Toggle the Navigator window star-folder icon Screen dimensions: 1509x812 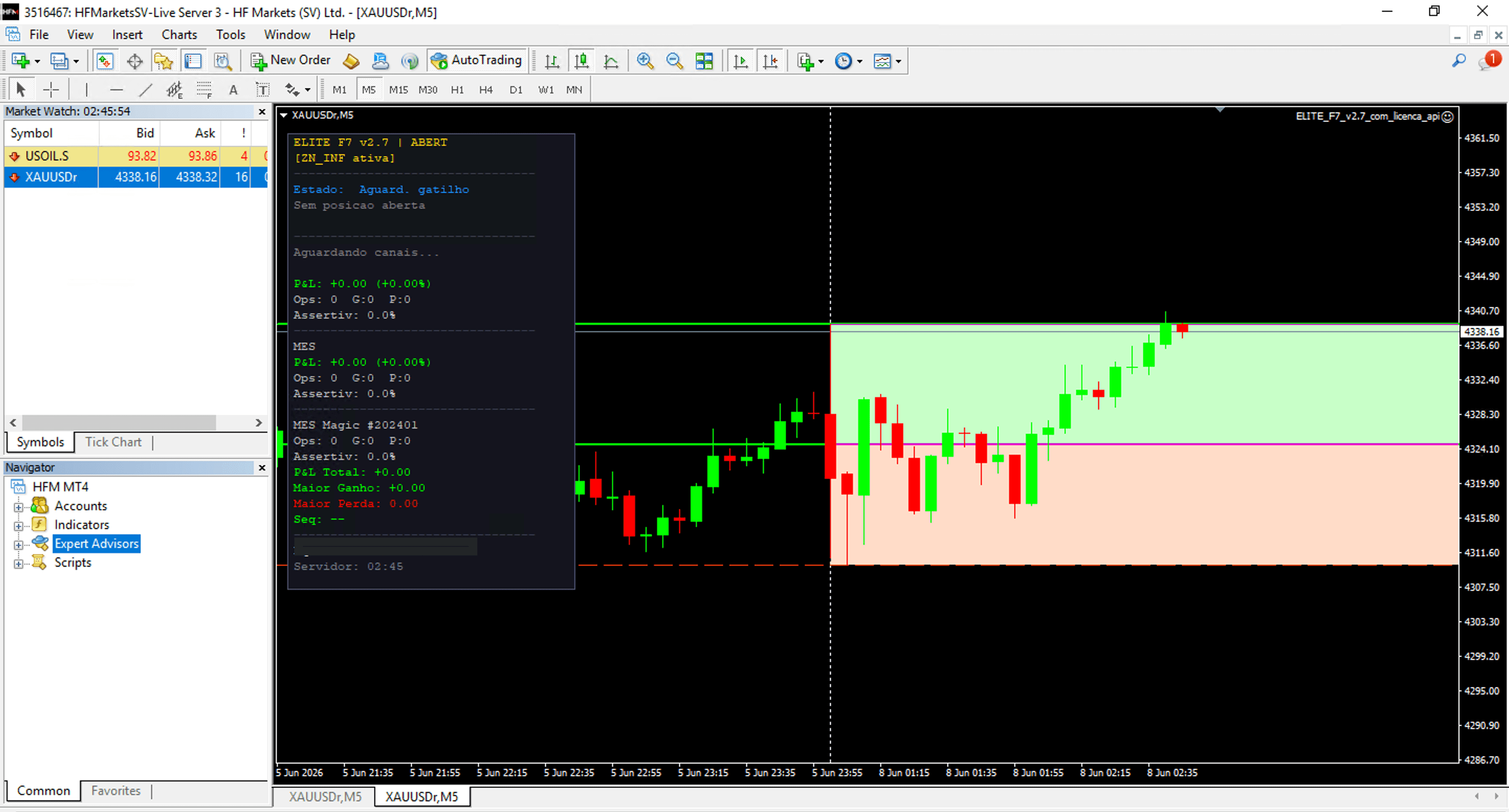coord(163,61)
